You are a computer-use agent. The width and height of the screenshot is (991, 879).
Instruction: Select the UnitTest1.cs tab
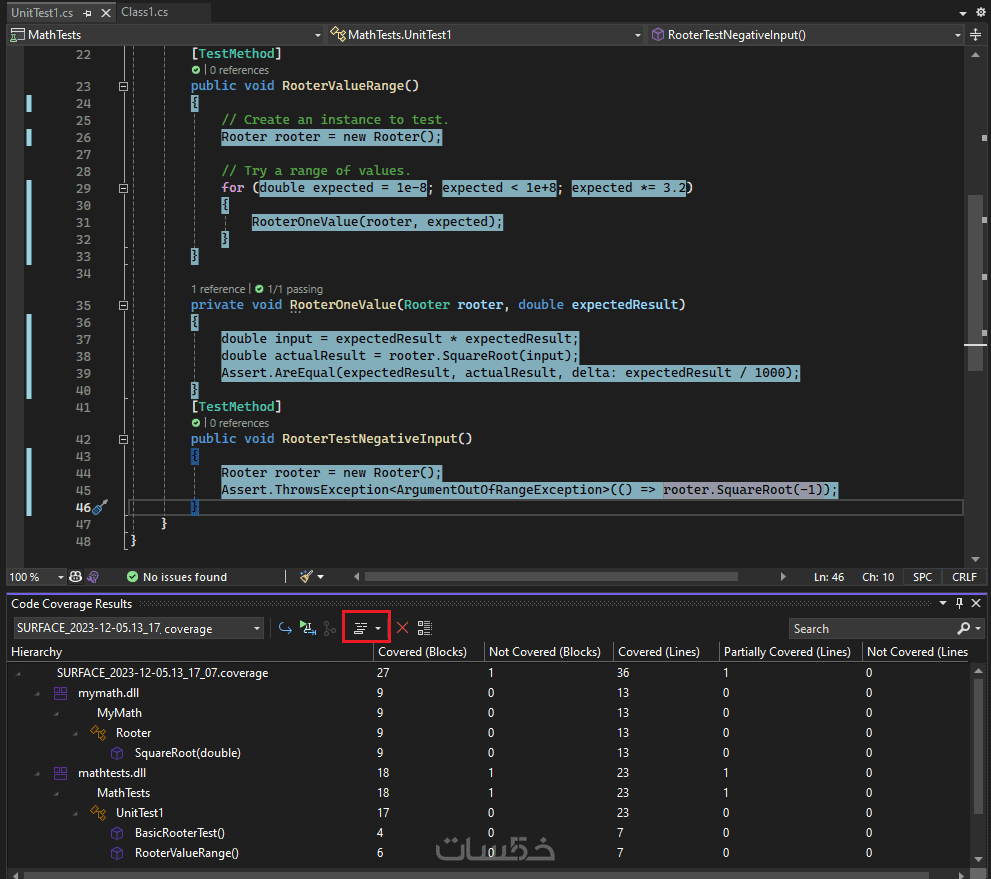[x=42, y=12]
